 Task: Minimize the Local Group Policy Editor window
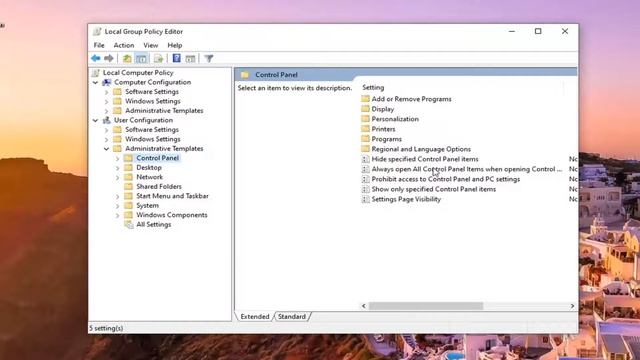tap(511, 31)
